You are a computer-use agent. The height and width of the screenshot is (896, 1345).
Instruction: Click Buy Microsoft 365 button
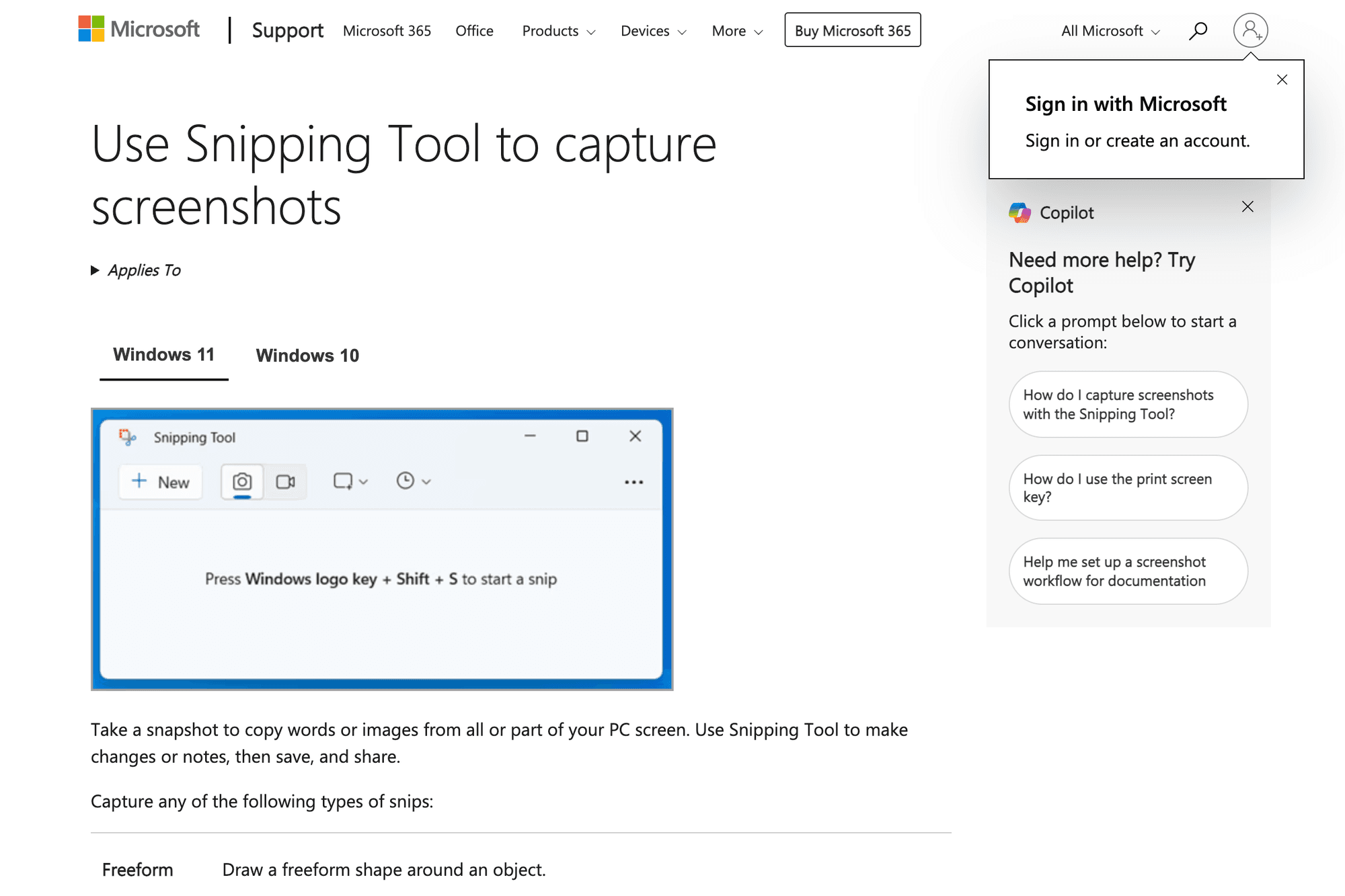(x=852, y=30)
